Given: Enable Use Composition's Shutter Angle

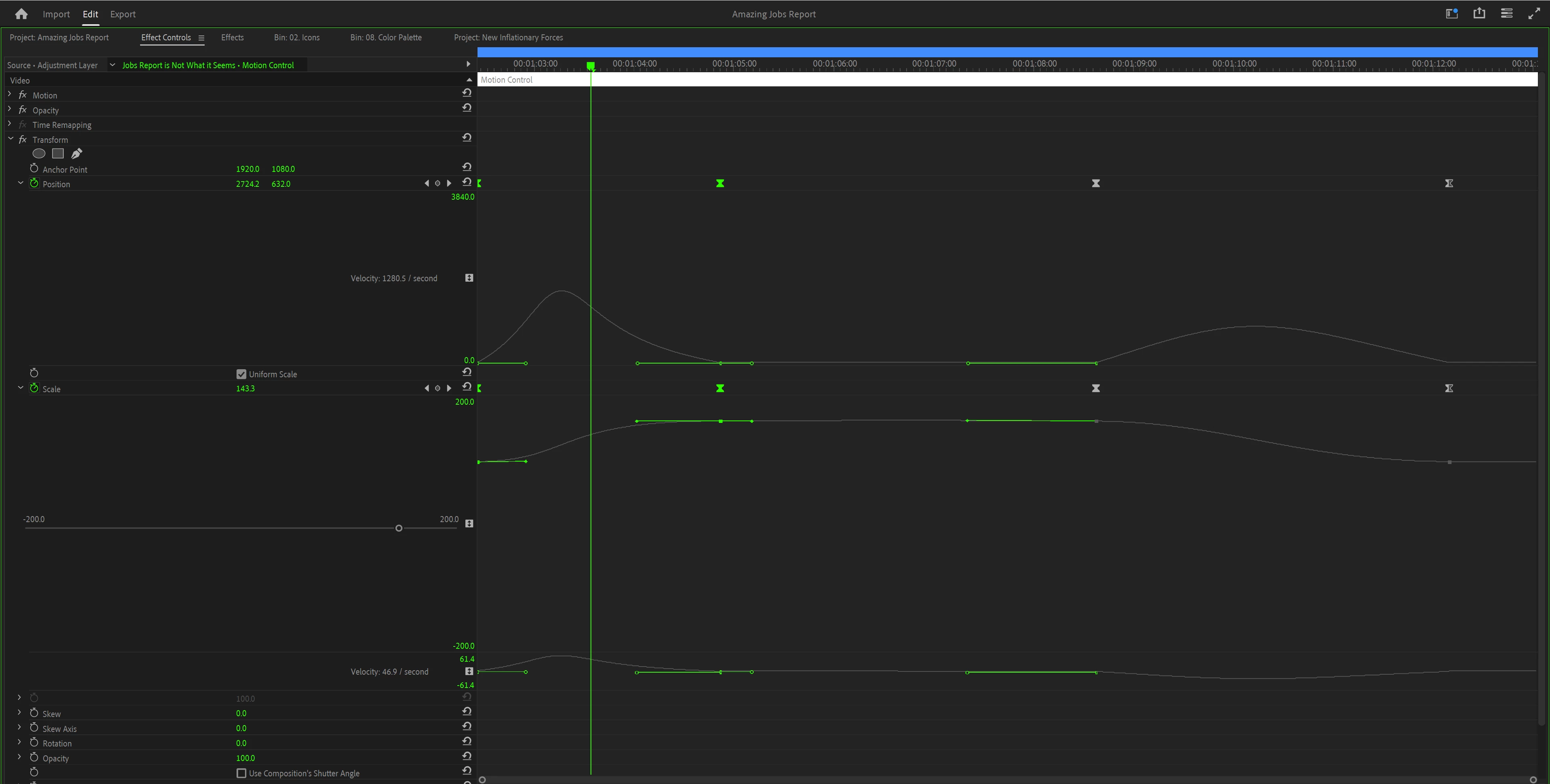Looking at the screenshot, I should coord(241,773).
